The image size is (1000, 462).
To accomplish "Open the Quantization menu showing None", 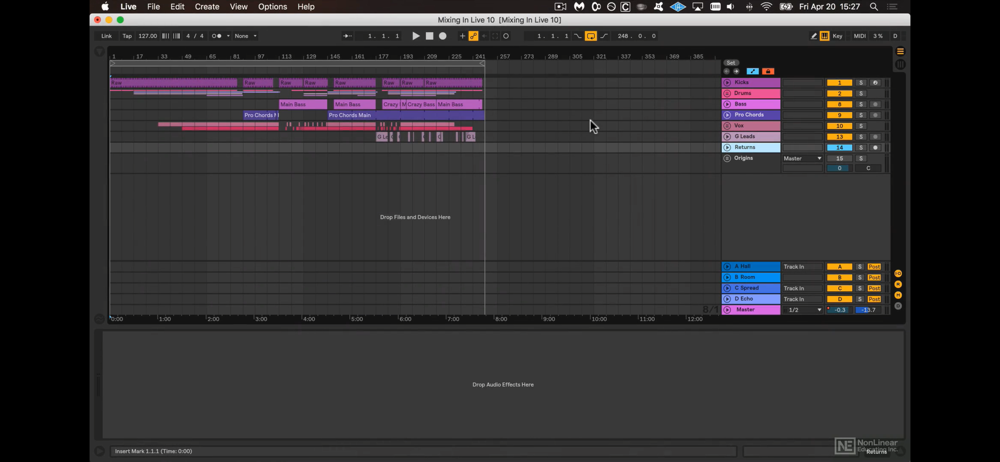I will pos(246,36).
